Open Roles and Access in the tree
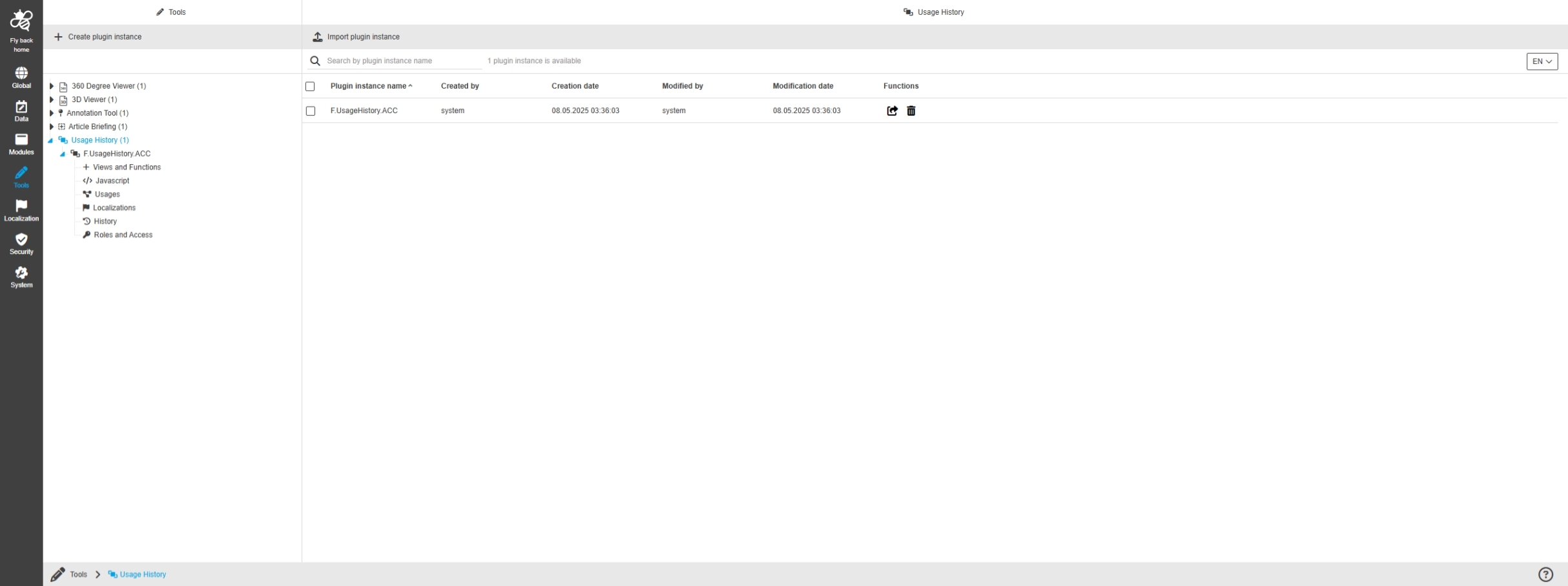This screenshot has height=586, width=1568. point(123,235)
